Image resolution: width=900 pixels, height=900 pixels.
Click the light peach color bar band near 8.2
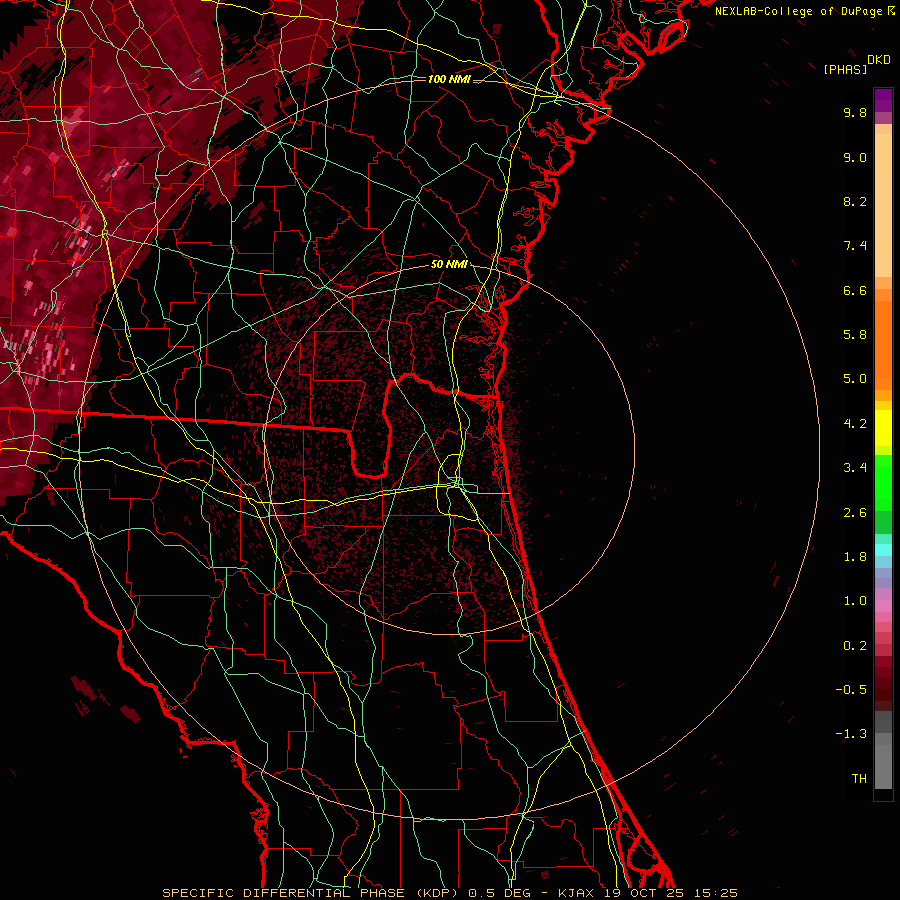[x=883, y=205]
